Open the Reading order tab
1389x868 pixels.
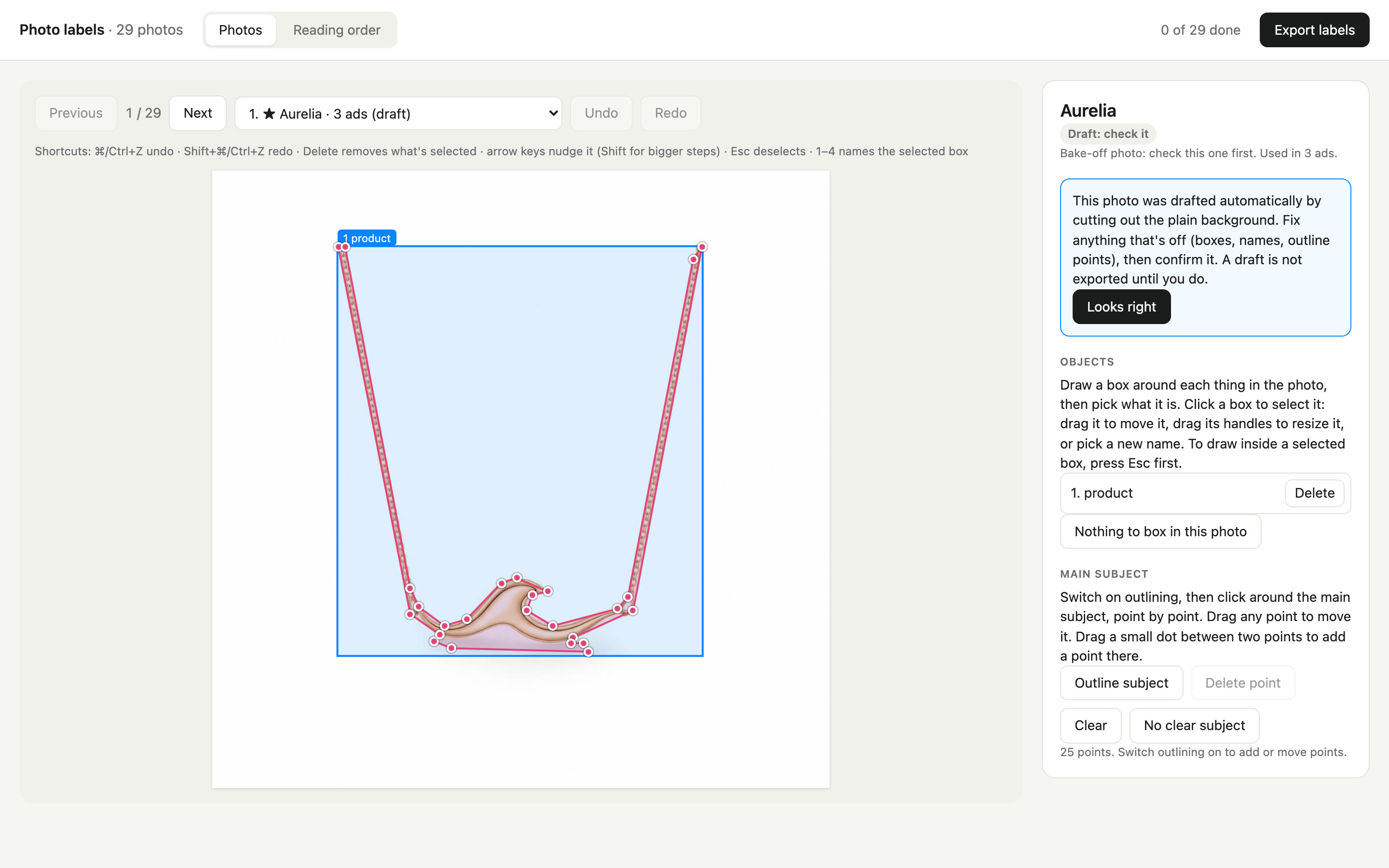(336, 30)
